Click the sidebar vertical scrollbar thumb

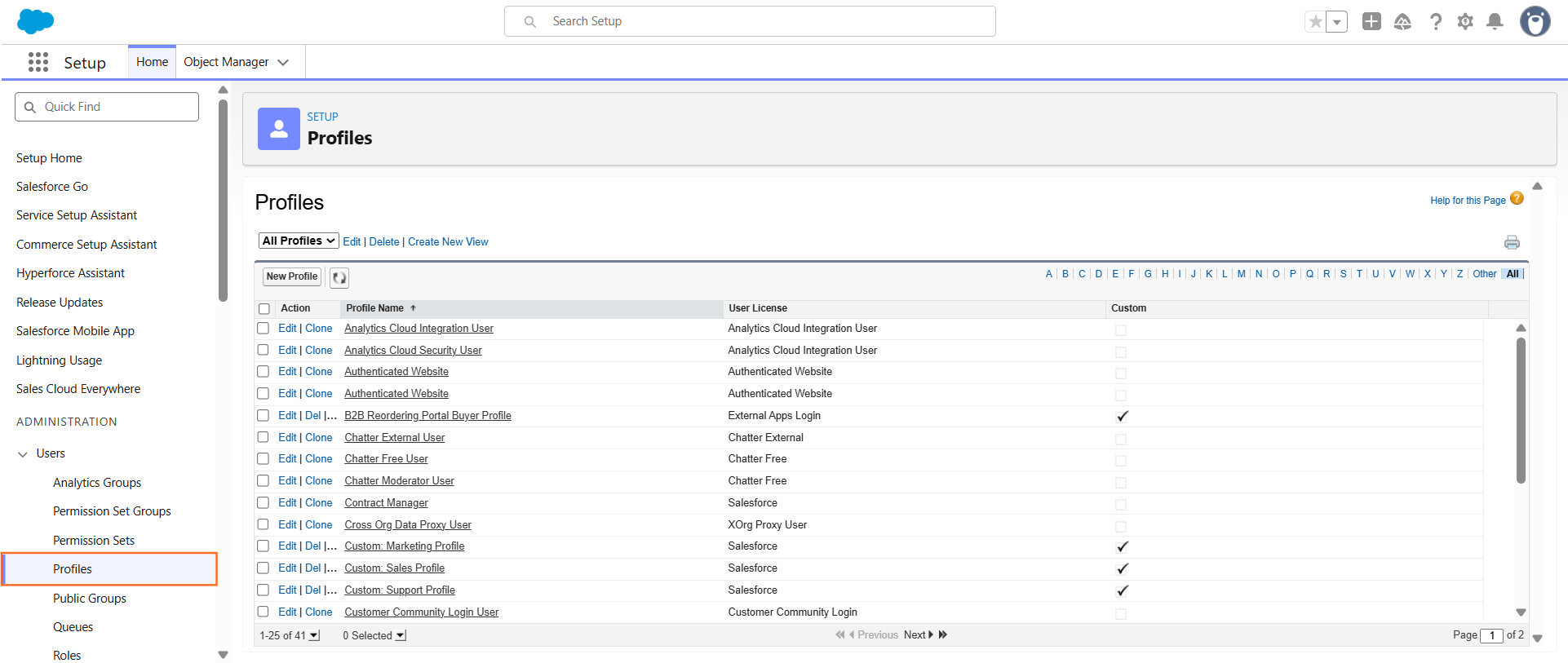(x=223, y=200)
